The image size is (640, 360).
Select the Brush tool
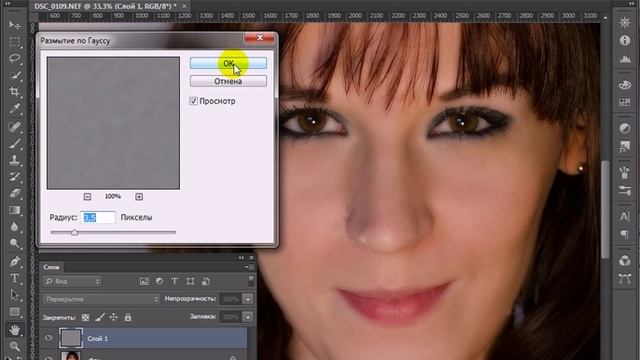(14, 144)
